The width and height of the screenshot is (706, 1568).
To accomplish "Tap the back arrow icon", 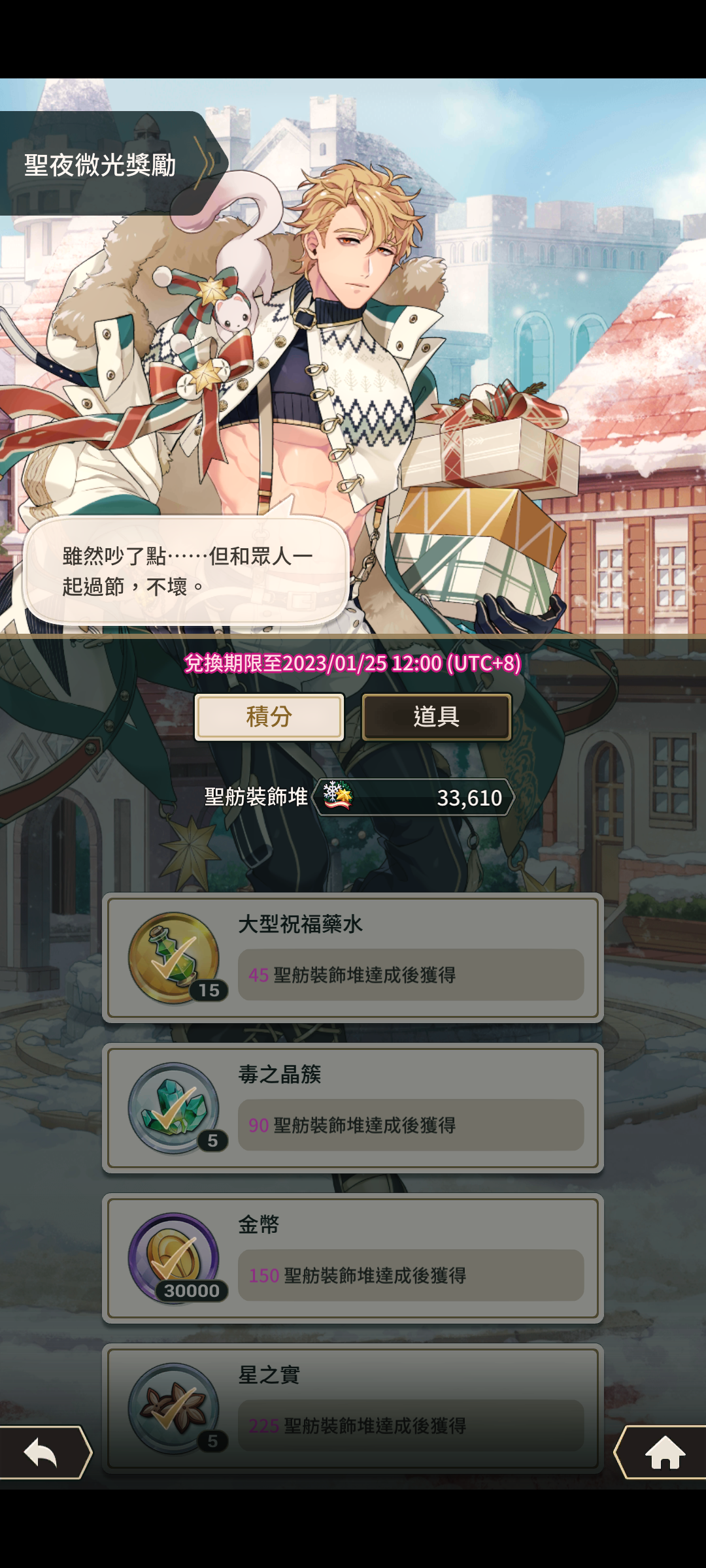I will pos(42,1452).
